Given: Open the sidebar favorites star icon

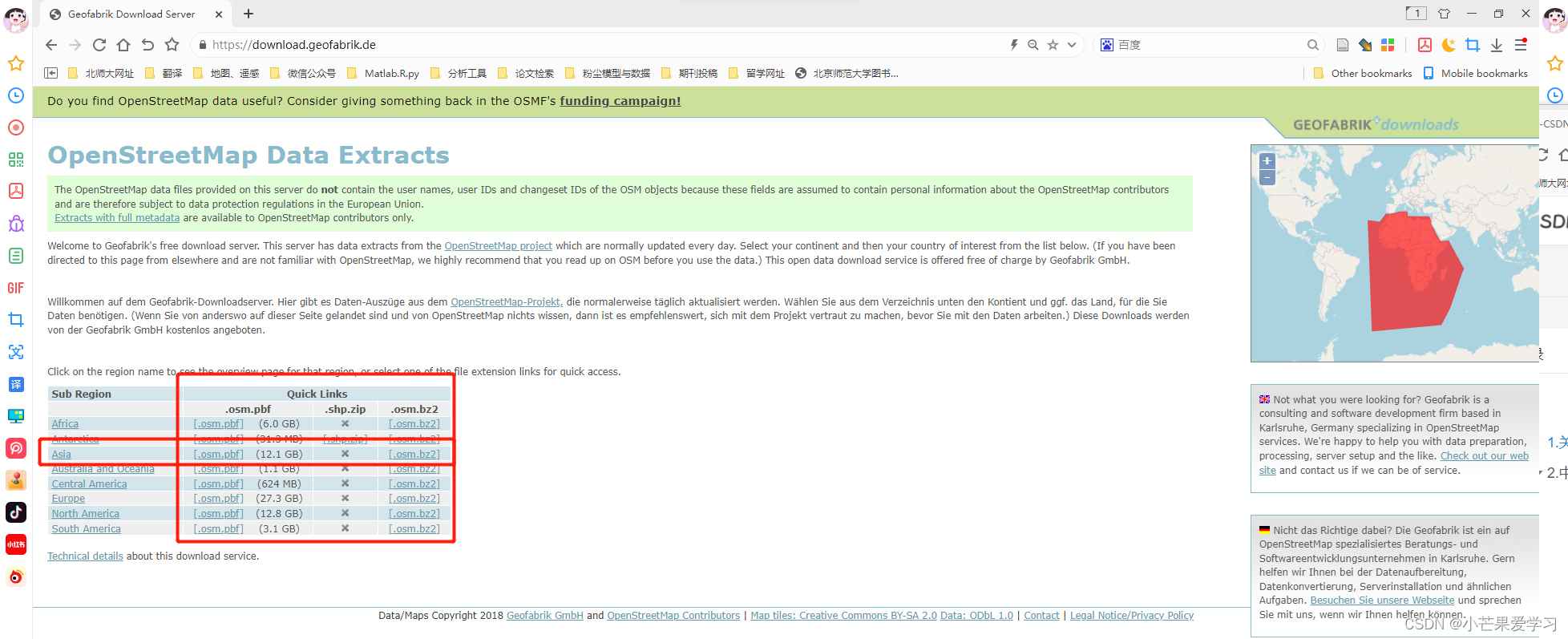Looking at the screenshot, I should (16, 63).
